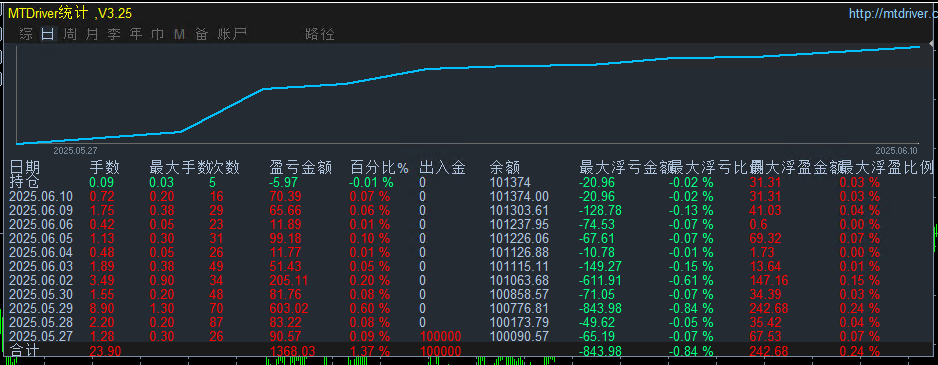Click the MTDriver统计 V3.25 title
This screenshot has height=365, width=938.
tap(71, 13)
